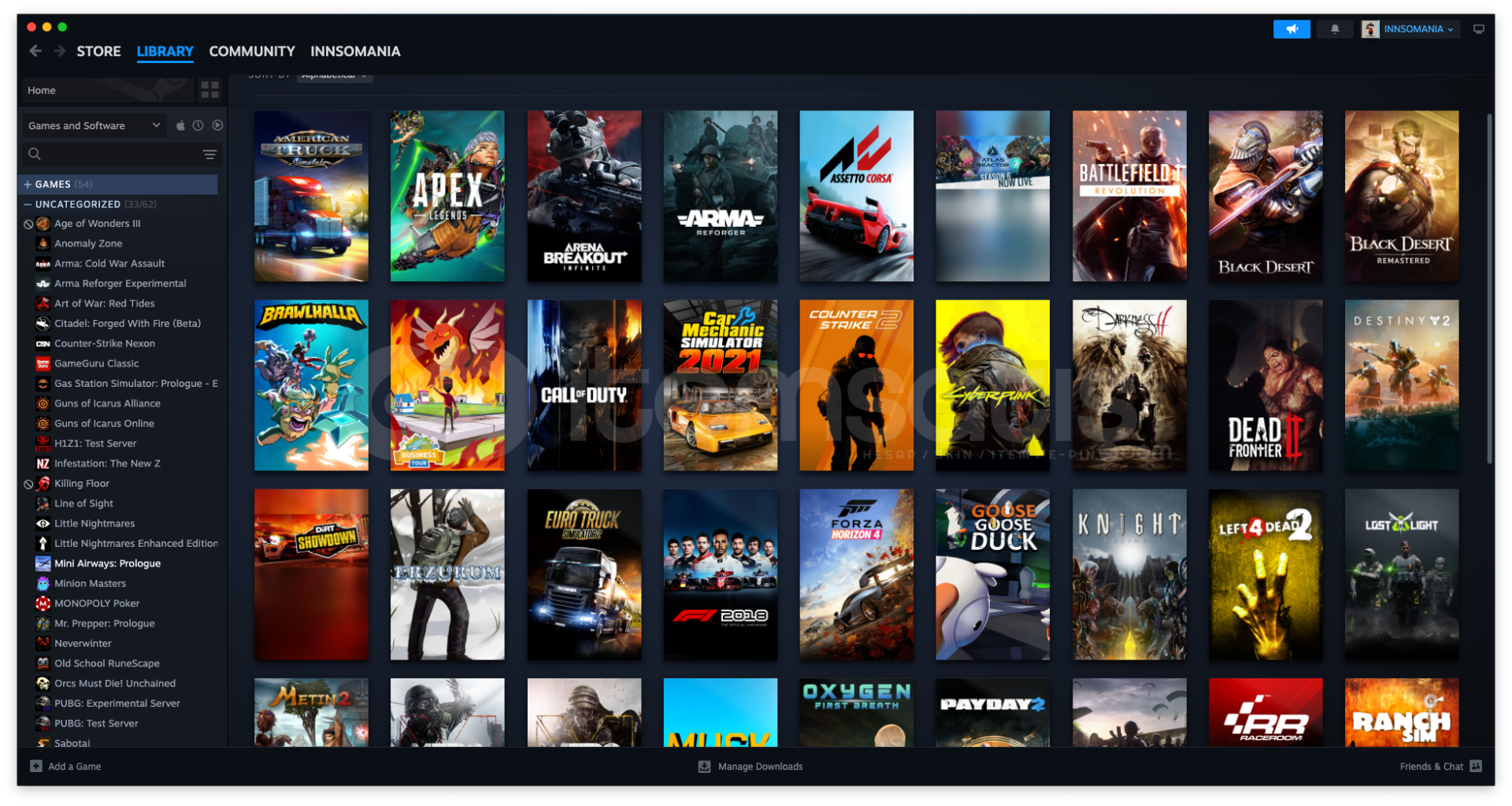Open Goose Goose Duck cover
This screenshot has width=1512, height=806.
993,574
